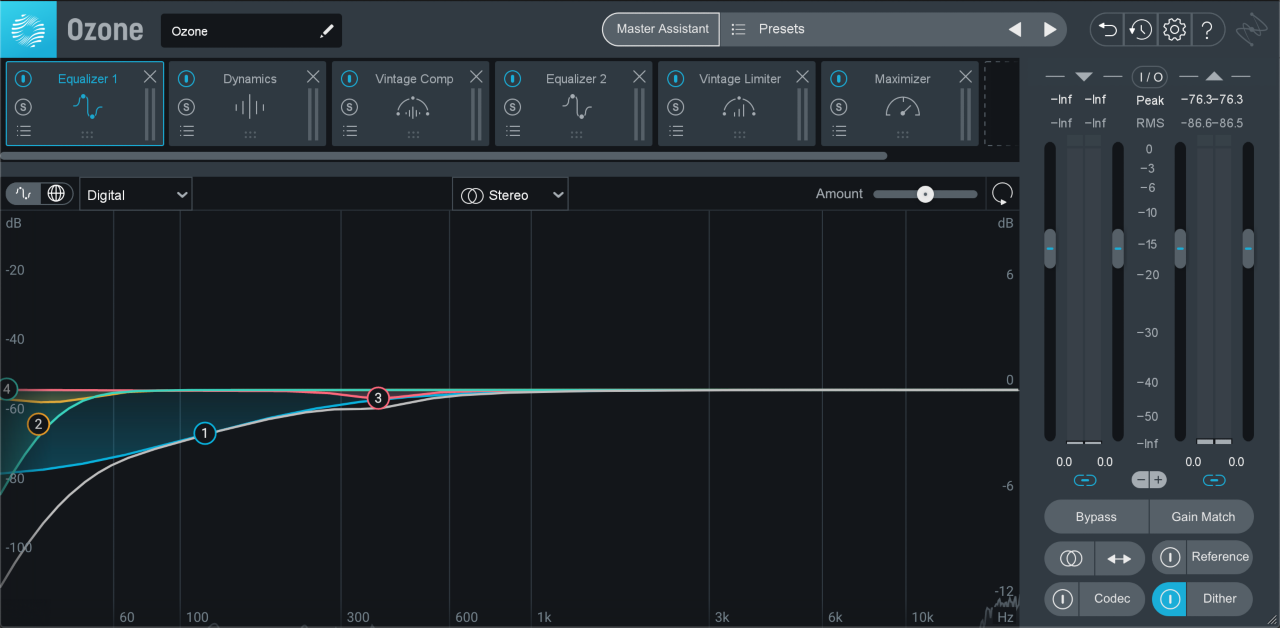Solo the Maximizer module
The image size is (1280, 628).
click(x=839, y=107)
